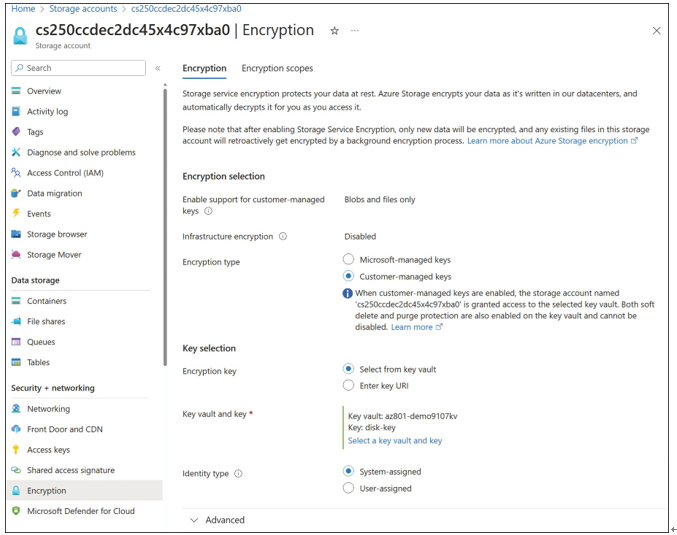Click the purple Tags icon
The image size is (677, 535).
click(16, 132)
